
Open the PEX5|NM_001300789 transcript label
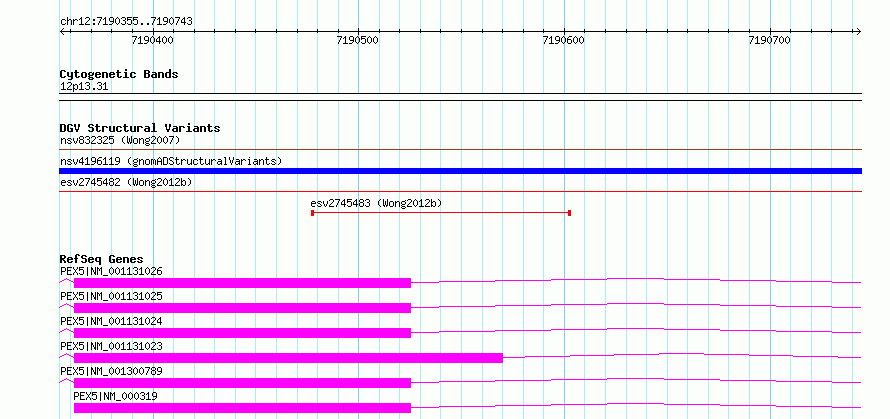tap(111, 371)
